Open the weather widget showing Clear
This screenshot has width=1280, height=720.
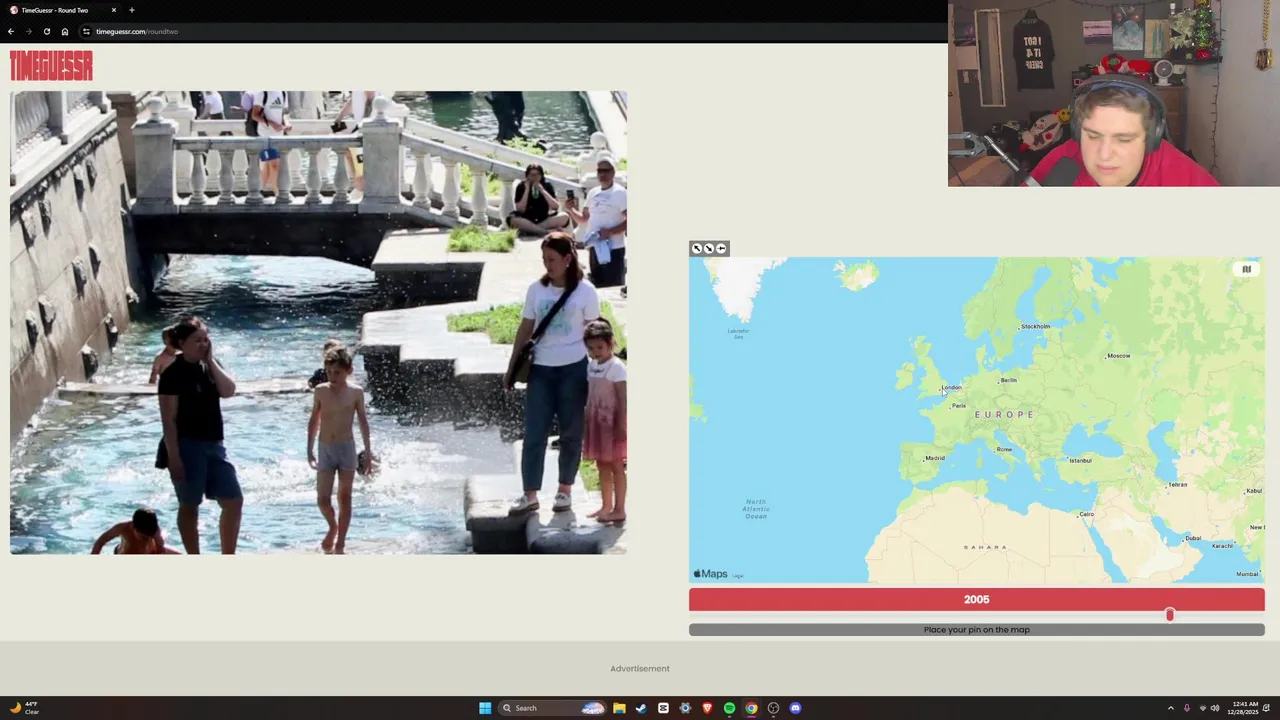click(24, 708)
